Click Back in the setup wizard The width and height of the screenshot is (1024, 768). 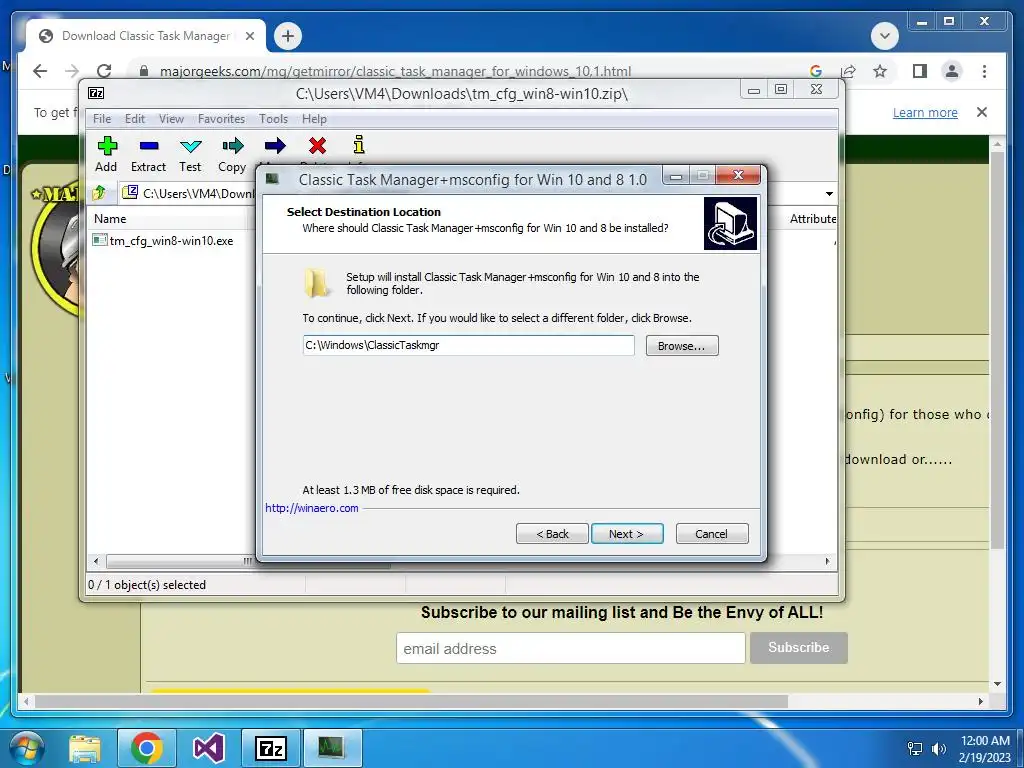click(x=552, y=534)
